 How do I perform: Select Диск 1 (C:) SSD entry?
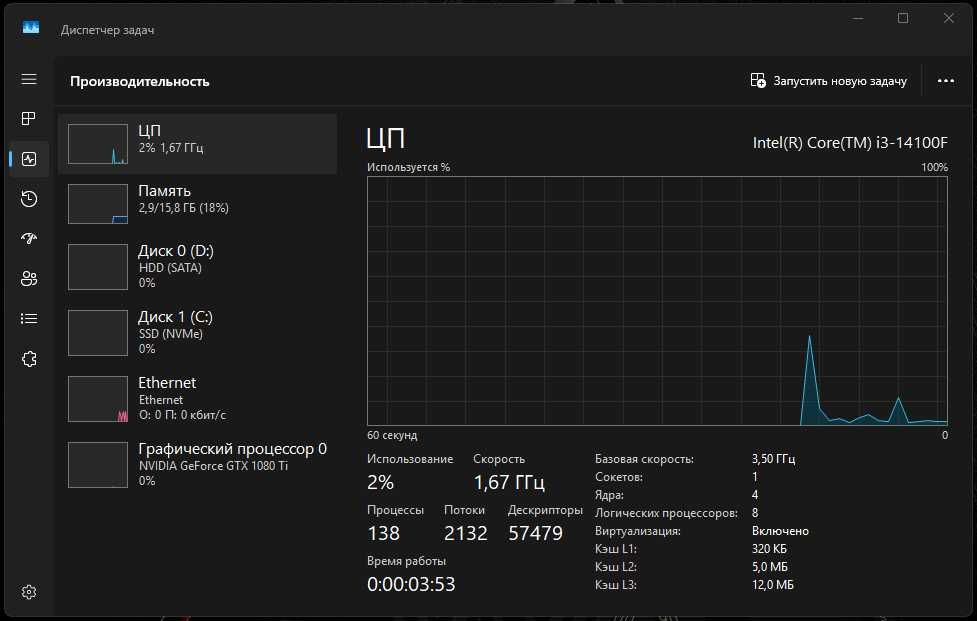point(198,333)
